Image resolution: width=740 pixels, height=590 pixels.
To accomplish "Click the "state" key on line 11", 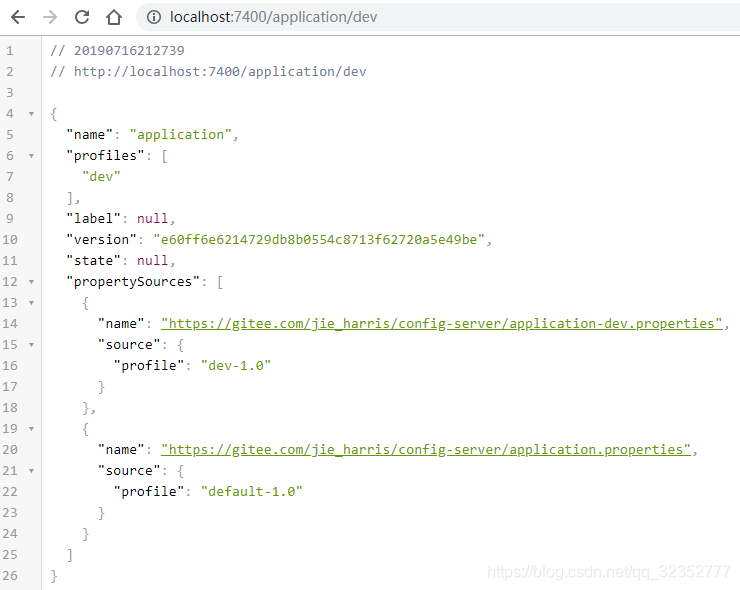I will pyautogui.click(x=93, y=261).
